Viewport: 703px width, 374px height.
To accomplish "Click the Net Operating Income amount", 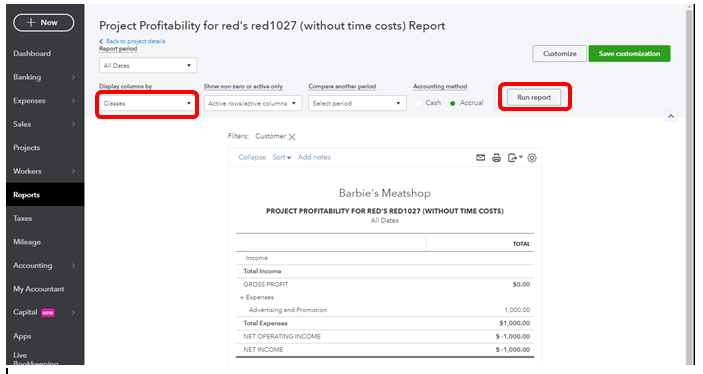I will pyautogui.click(x=513, y=336).
